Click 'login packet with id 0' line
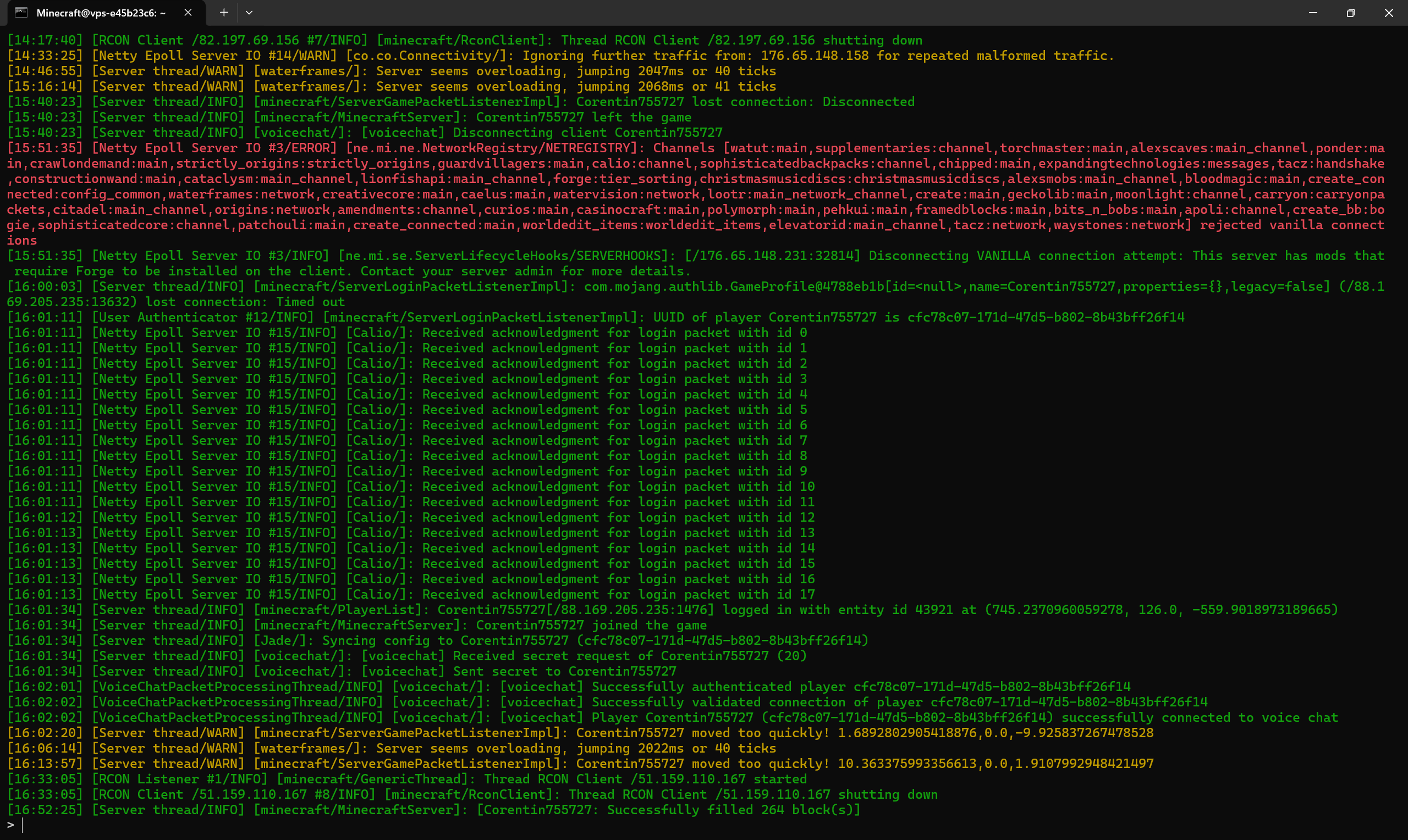The image size is (1408, 840). 407,333
